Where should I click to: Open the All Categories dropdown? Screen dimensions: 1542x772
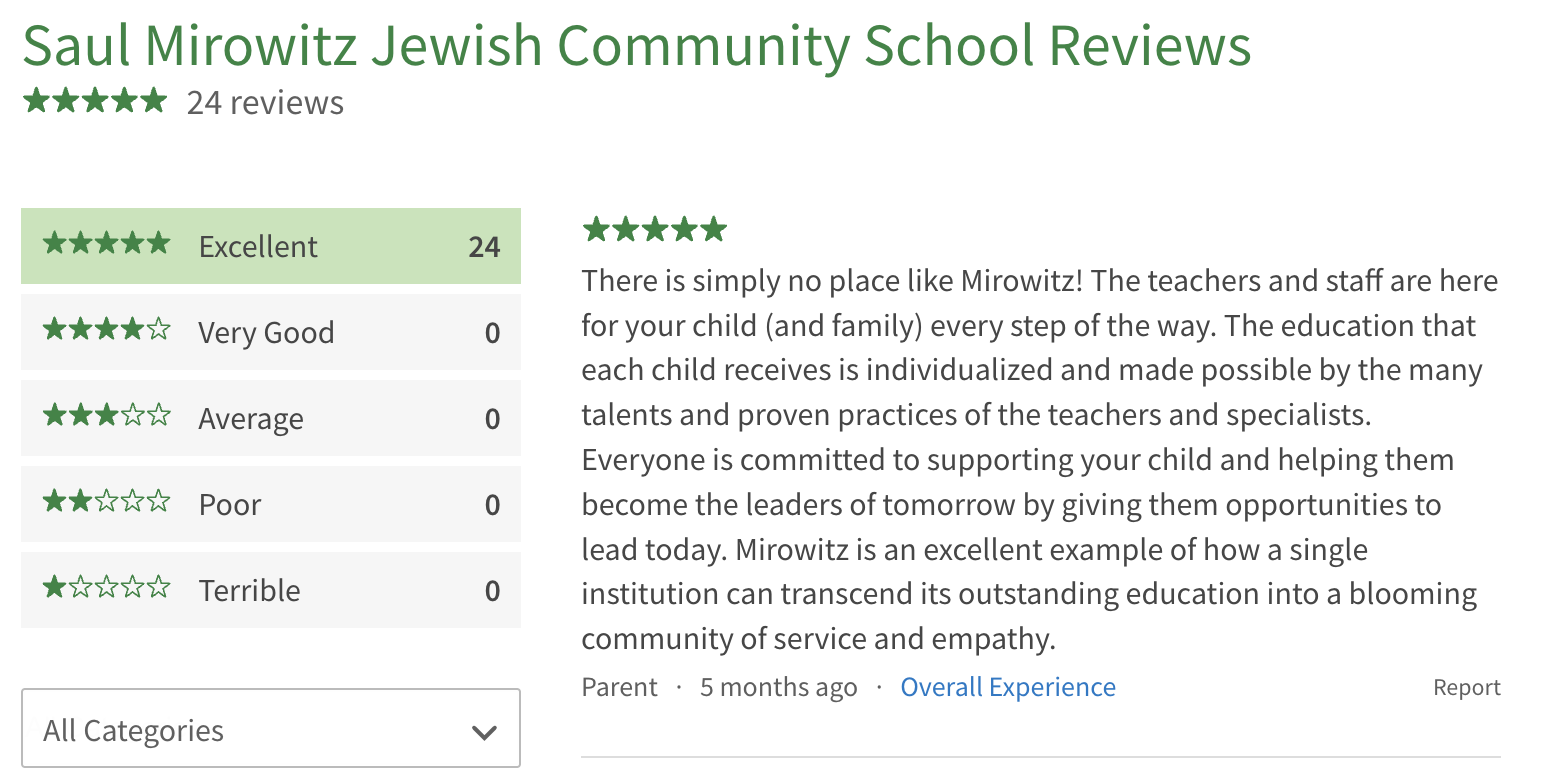pyautogui.click(x=271, y=729)
